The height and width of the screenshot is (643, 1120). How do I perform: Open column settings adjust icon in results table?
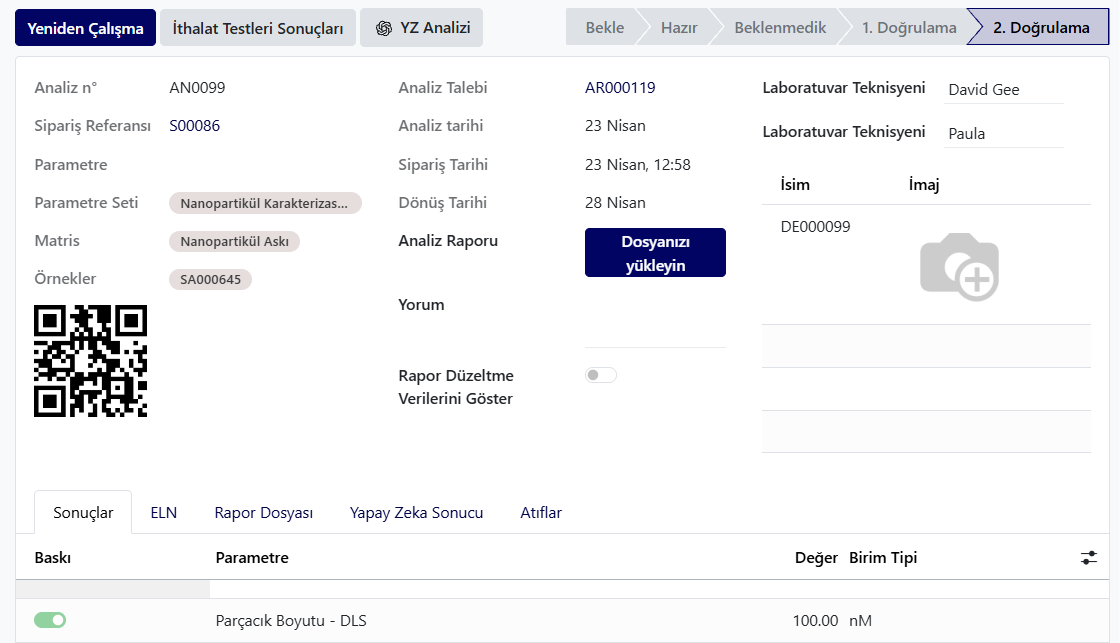1089,558
